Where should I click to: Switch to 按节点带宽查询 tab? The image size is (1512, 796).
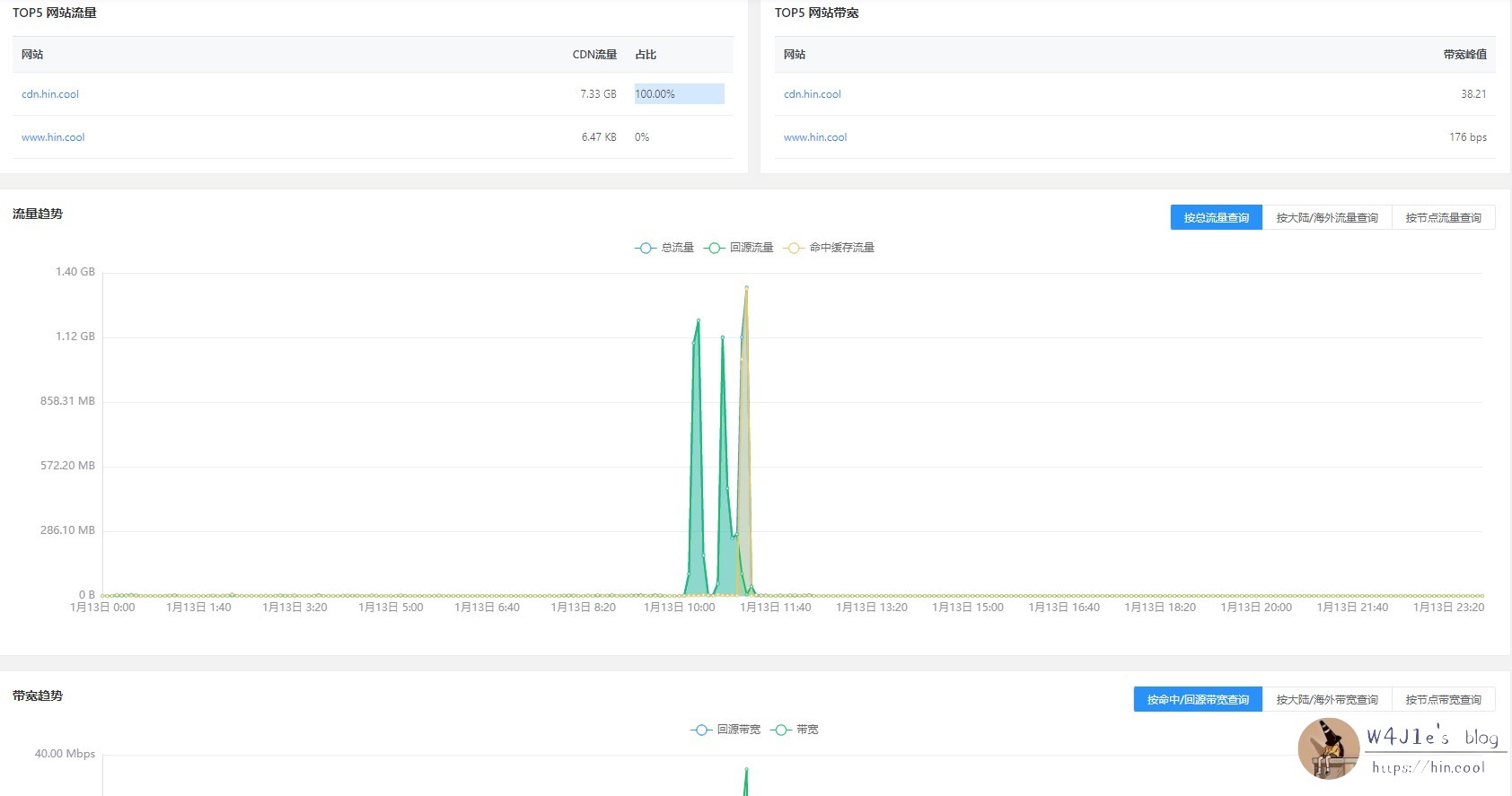[1443, 700]
